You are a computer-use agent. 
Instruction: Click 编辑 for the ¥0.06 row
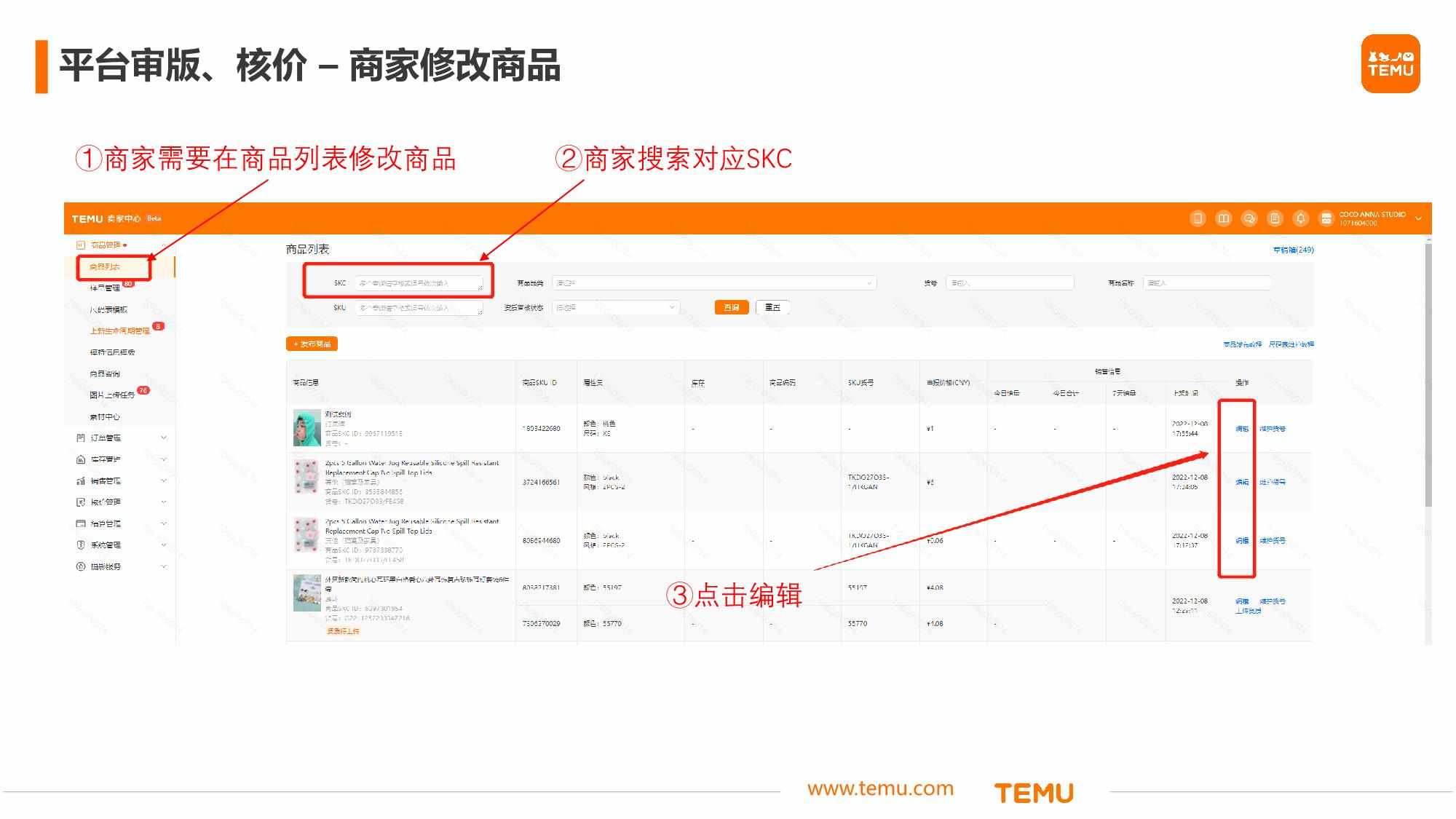click(x=1242, y=540)
